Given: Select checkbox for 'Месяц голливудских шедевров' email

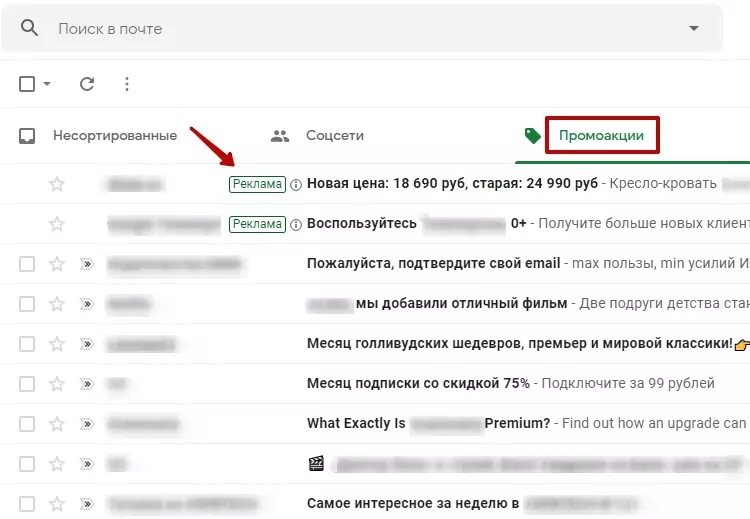Looking at the screenshot, I should pos(27,343).
